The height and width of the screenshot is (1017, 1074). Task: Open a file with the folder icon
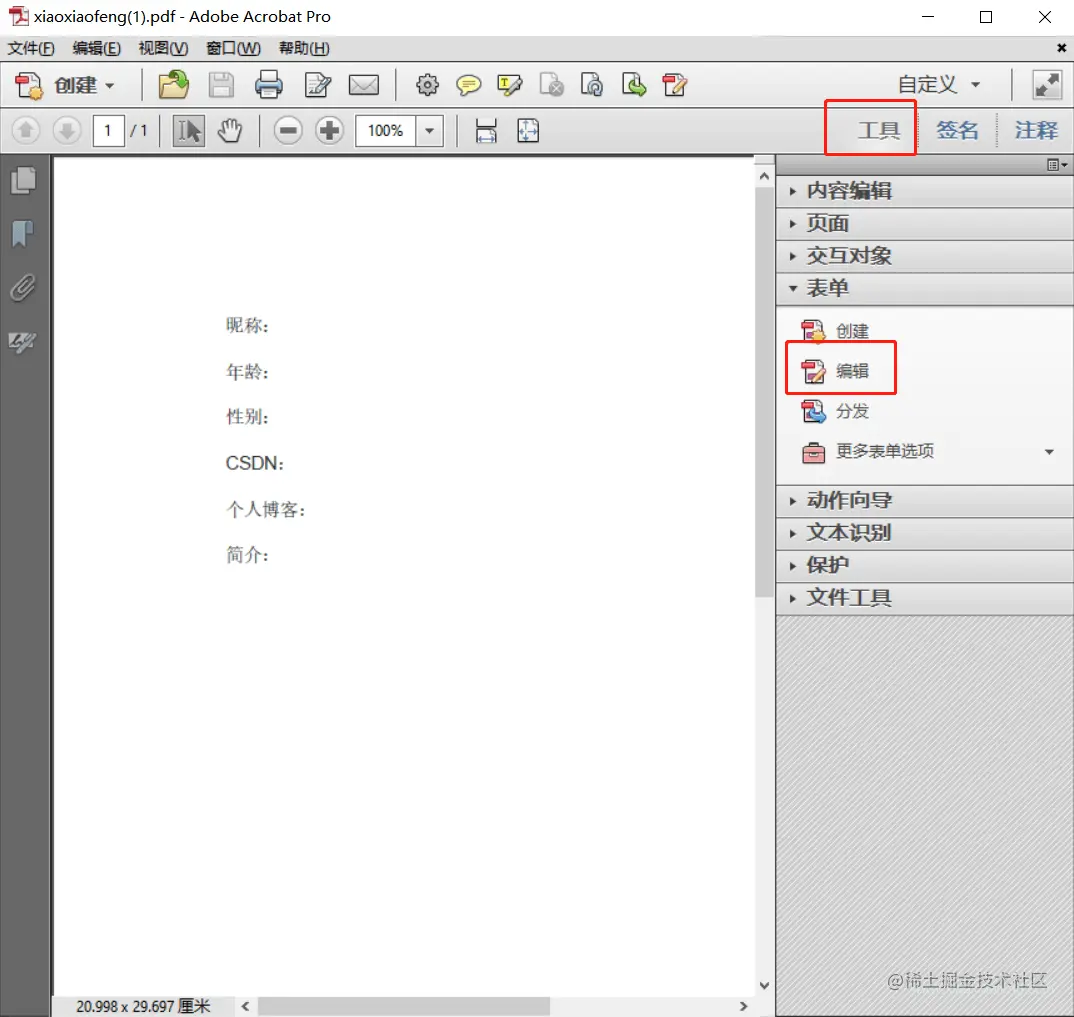(x=173, y=85)
